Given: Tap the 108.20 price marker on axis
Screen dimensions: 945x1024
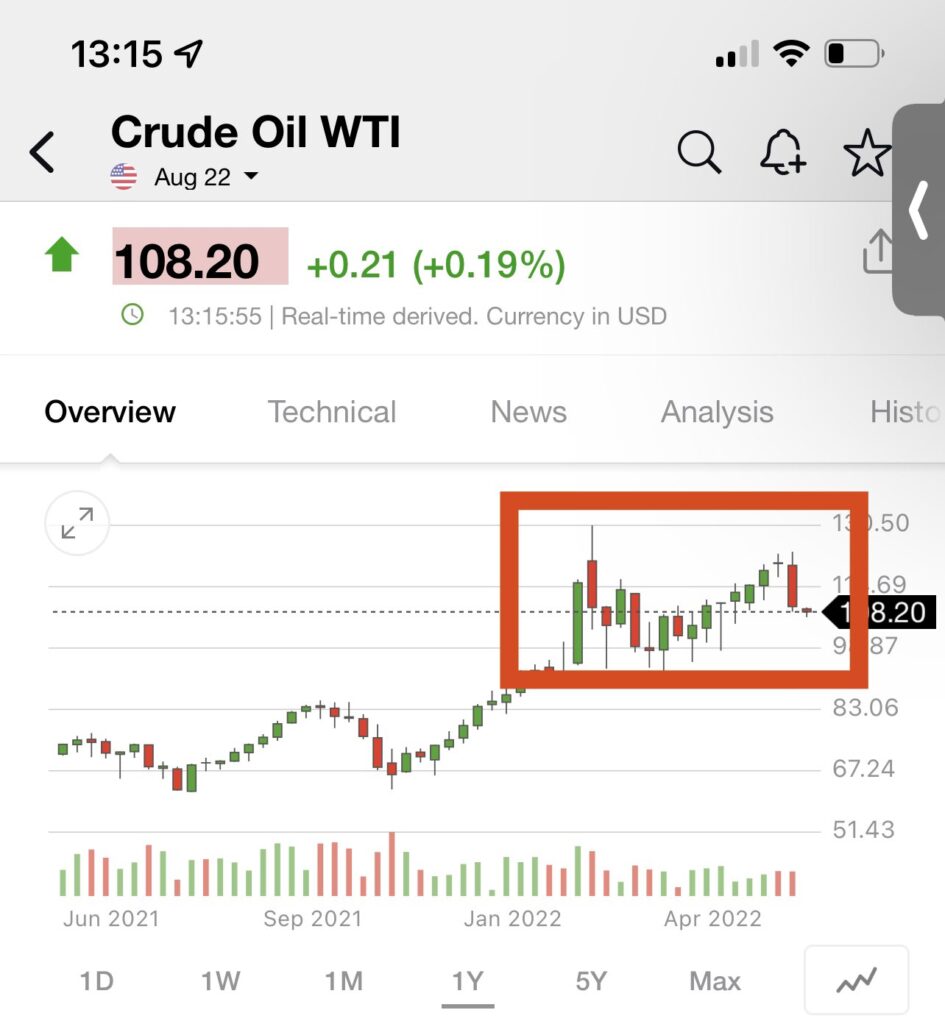Looking at the screenshot, I should tap(879, 613).
